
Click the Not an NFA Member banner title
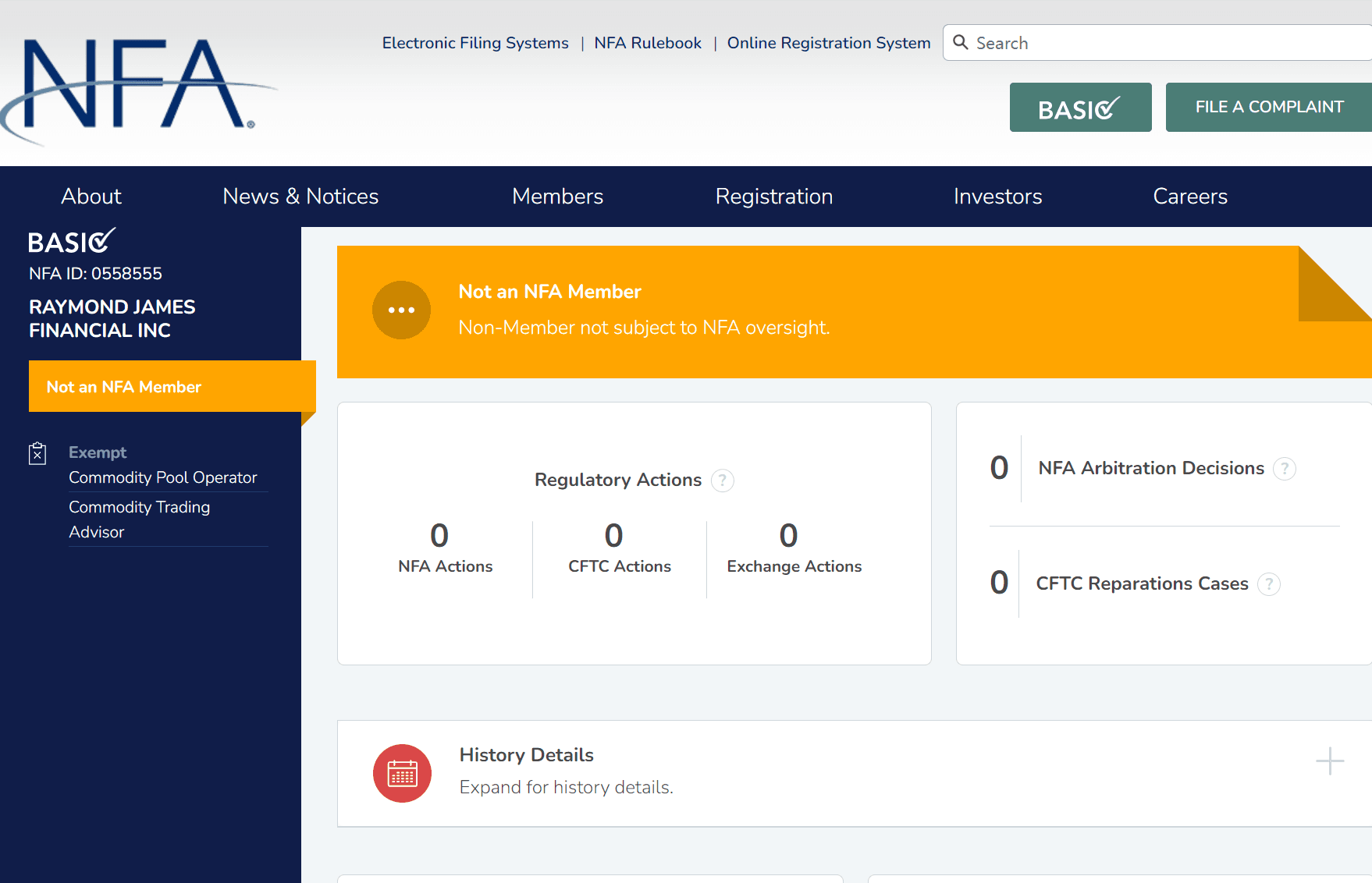[x=549, y=292]
